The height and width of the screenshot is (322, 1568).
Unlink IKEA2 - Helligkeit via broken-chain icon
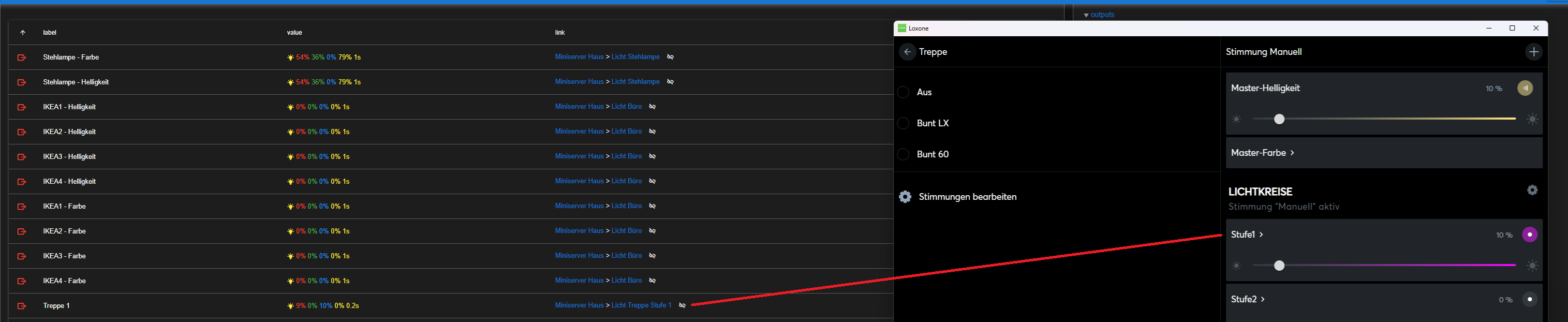click(x=653, y=131)
